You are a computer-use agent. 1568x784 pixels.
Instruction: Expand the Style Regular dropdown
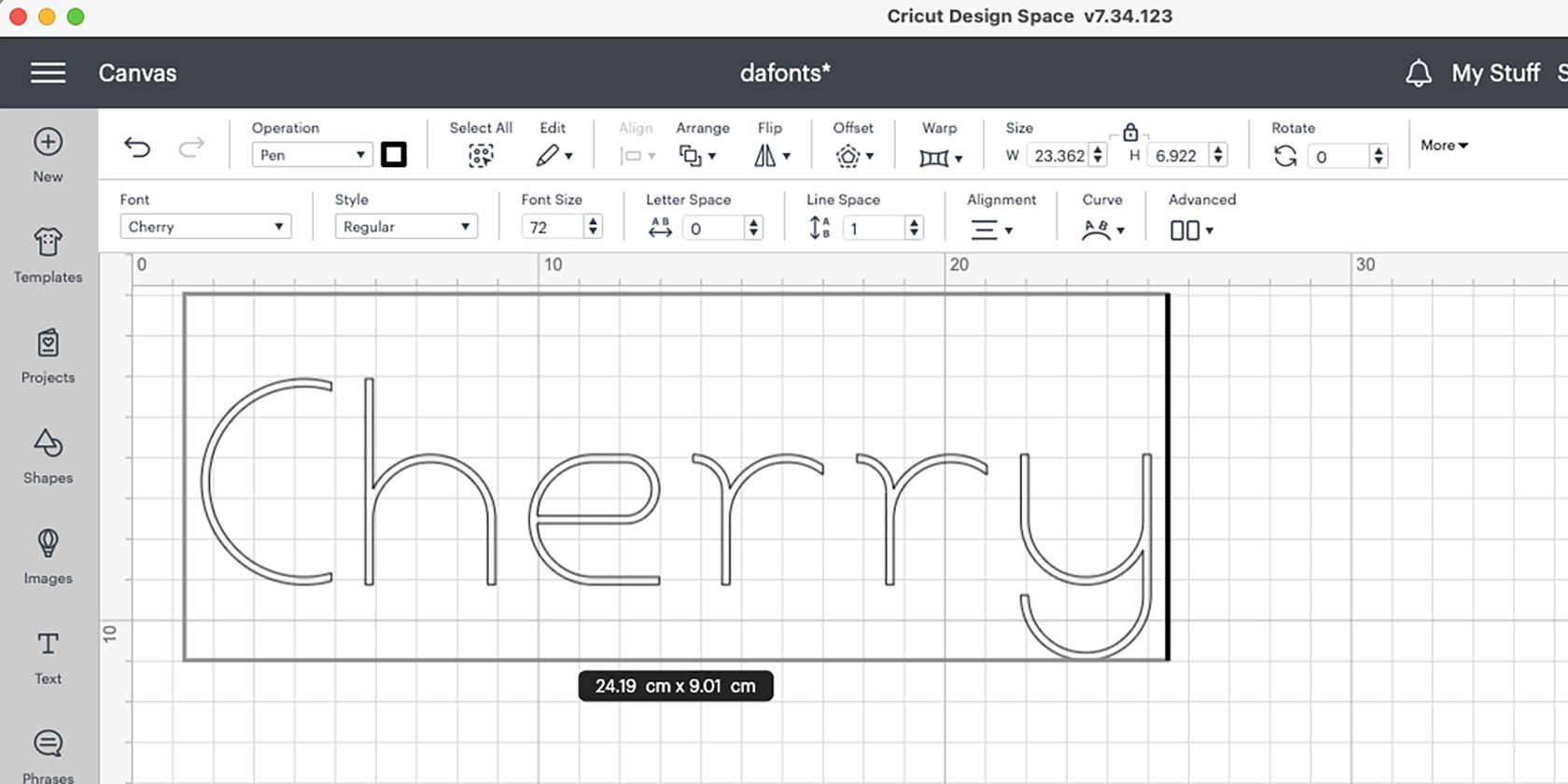[406, 227]
